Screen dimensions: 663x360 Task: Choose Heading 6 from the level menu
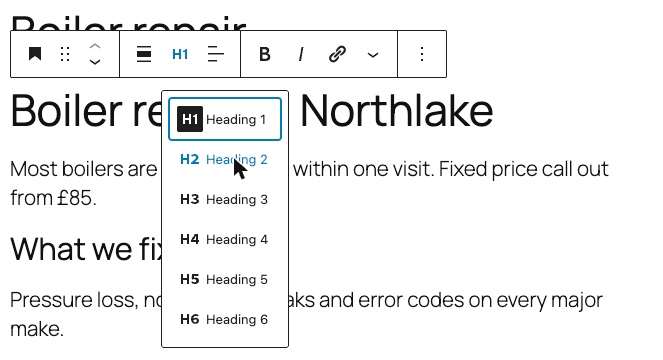225,319
